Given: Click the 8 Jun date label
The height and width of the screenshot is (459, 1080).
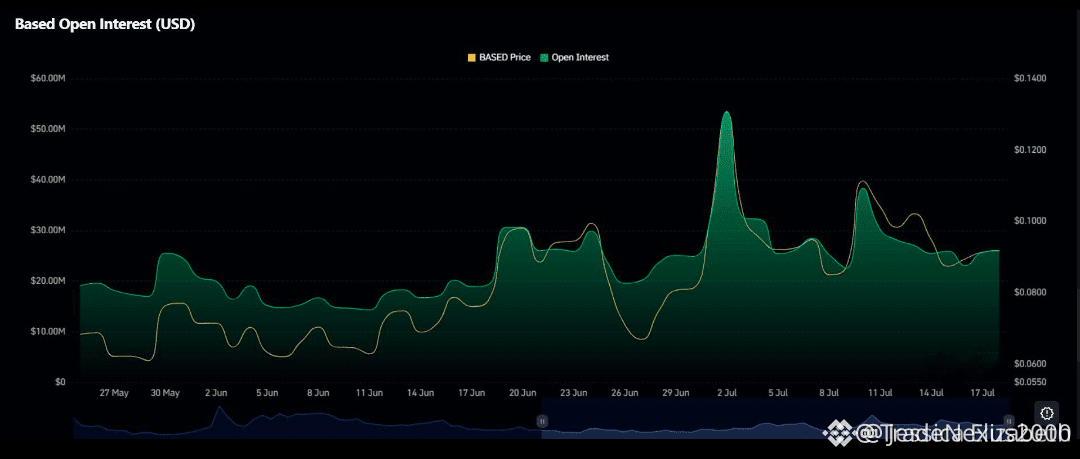Looking at the screenshot, I should tap(318, 394).
